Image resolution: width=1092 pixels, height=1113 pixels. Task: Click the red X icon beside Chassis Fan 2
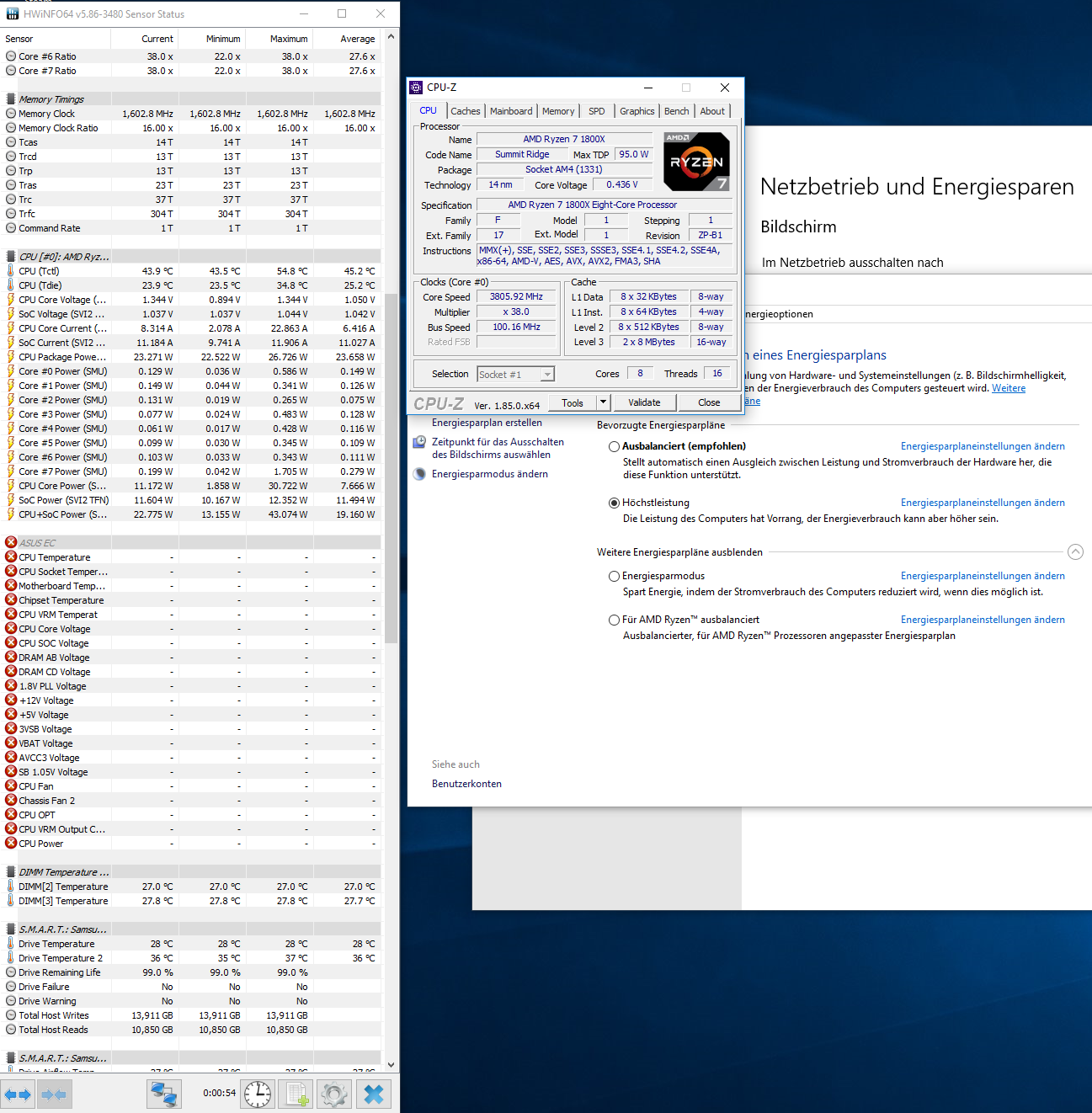[x=11, y=800]
